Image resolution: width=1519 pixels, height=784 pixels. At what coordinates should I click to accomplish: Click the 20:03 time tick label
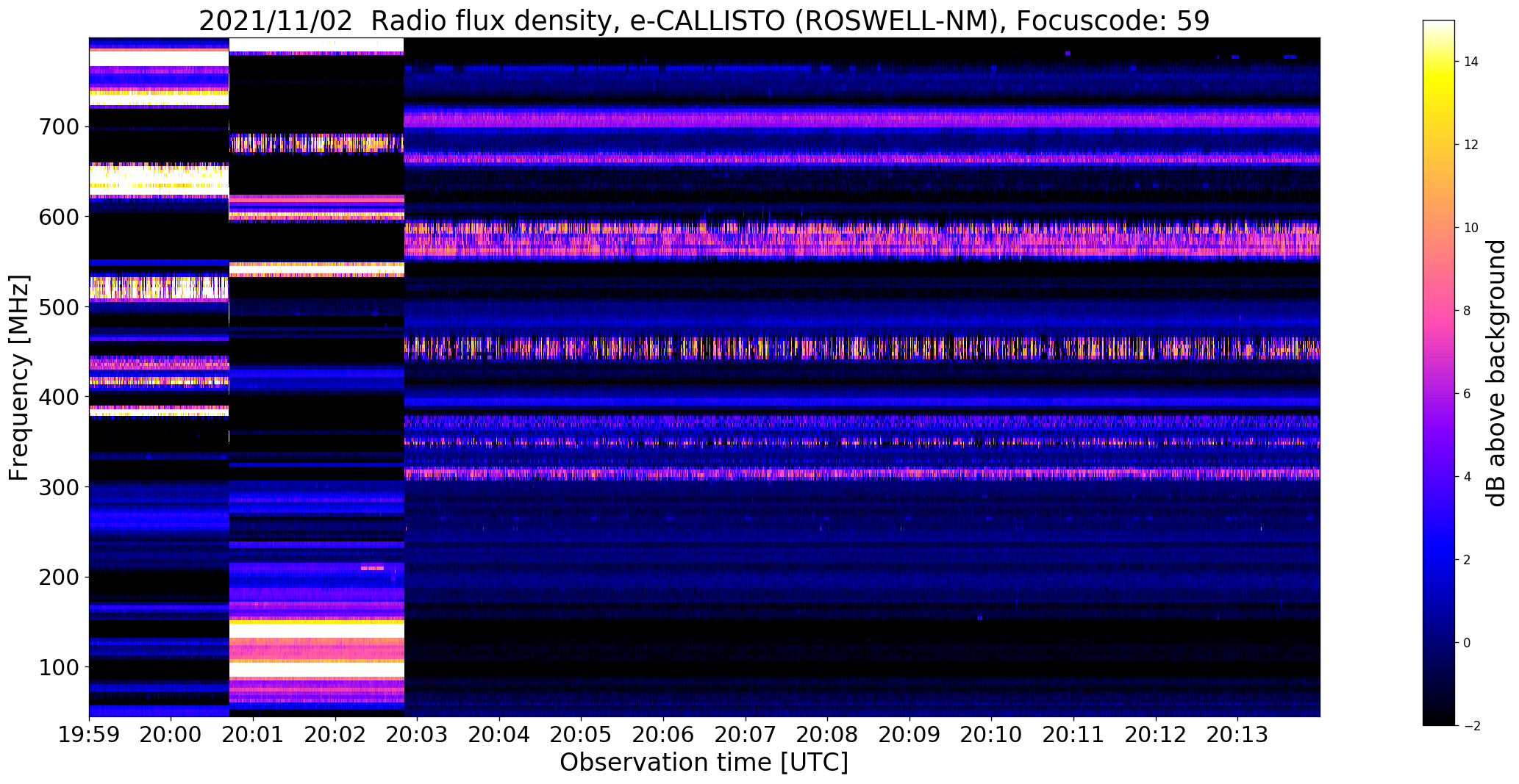click(x=418, y=735)
